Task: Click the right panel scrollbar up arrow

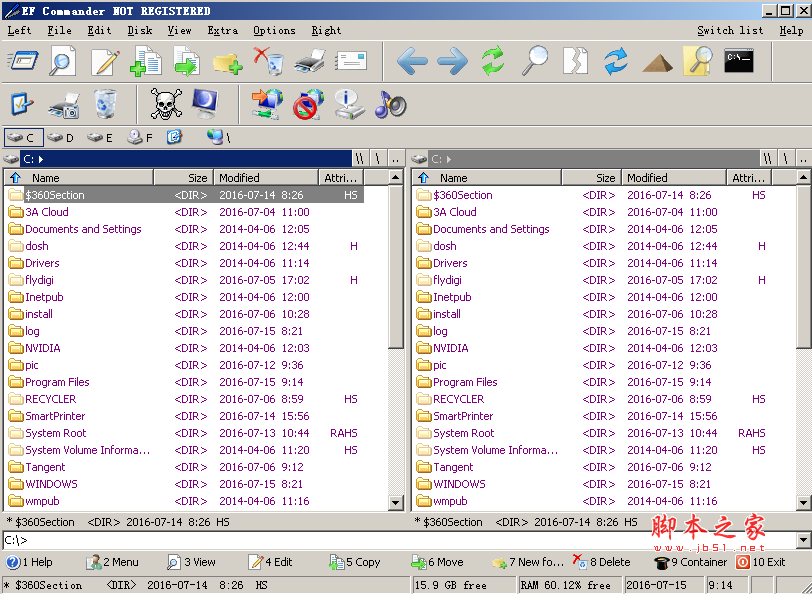Action: coord(803,177)
